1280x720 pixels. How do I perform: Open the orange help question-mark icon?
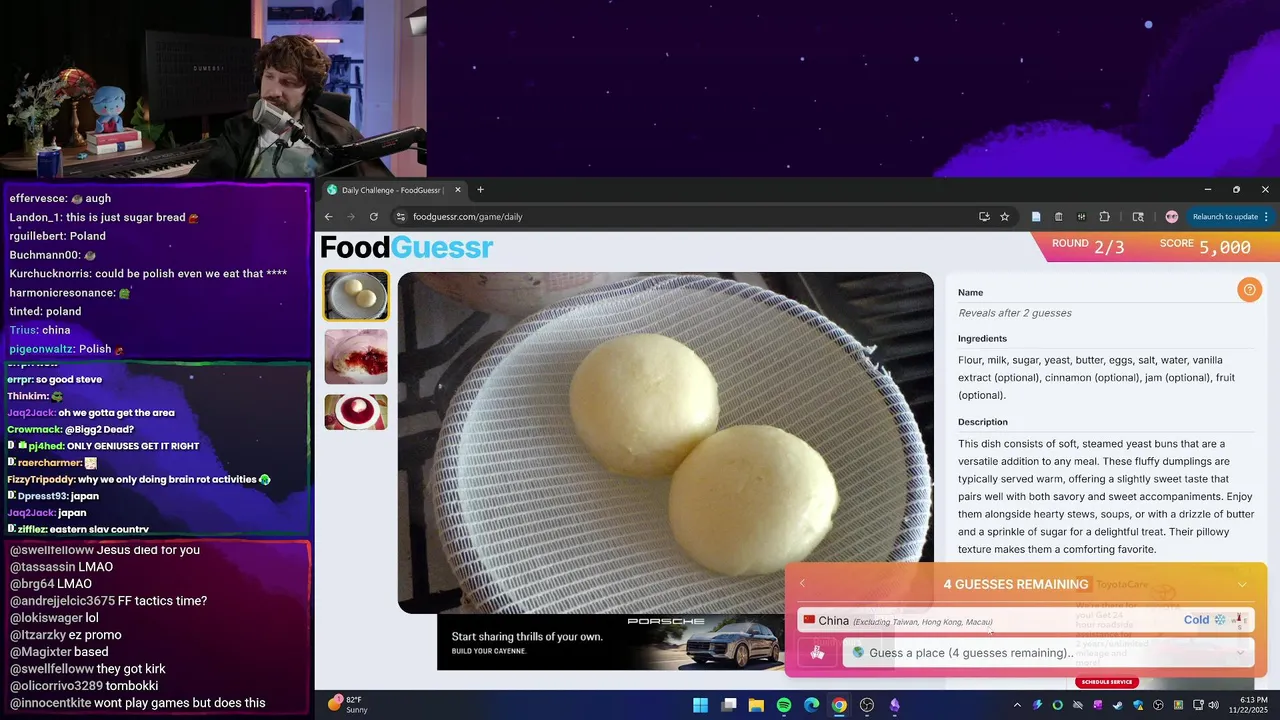pyautogui.click(x=1248, y=290)
